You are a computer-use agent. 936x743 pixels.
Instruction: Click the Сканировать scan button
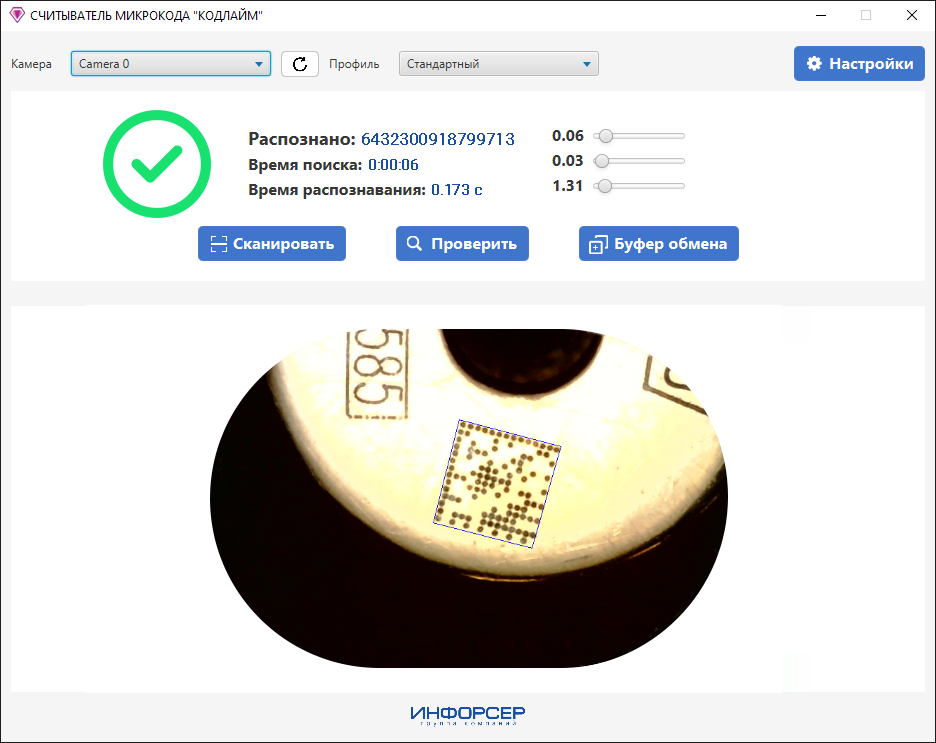coord(272,243)
